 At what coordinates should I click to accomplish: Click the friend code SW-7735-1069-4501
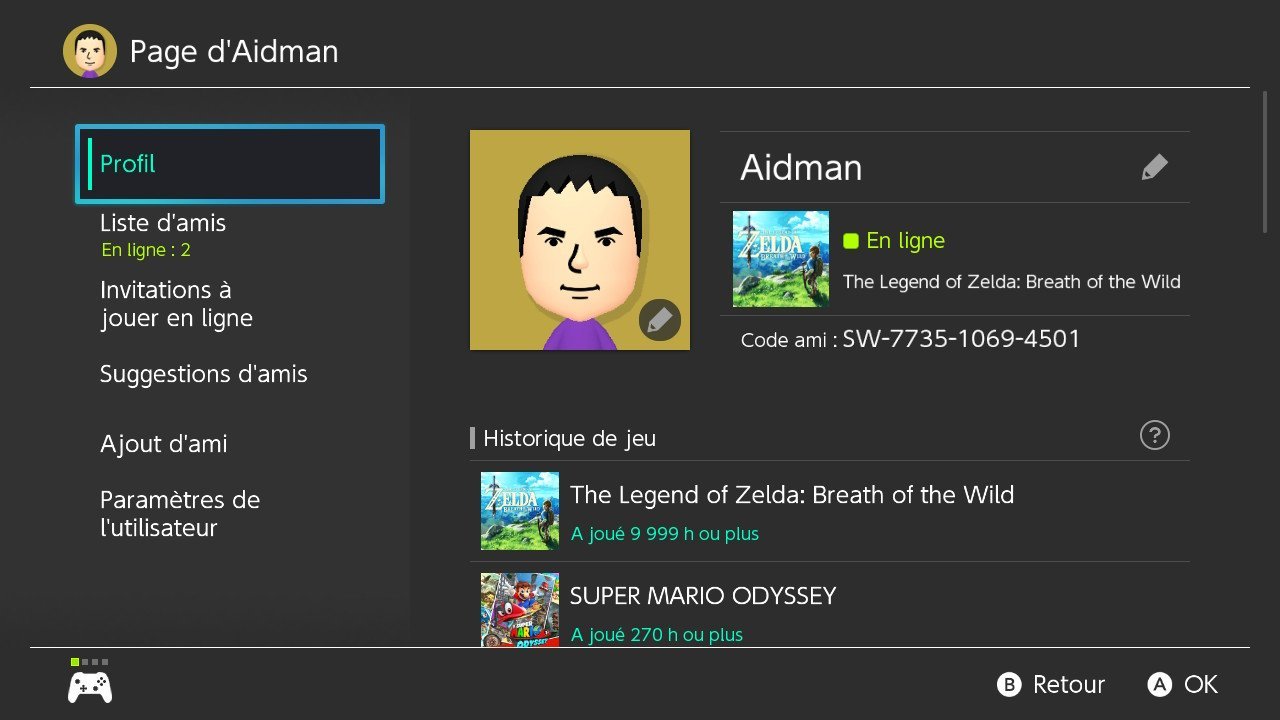pos(961,339)
